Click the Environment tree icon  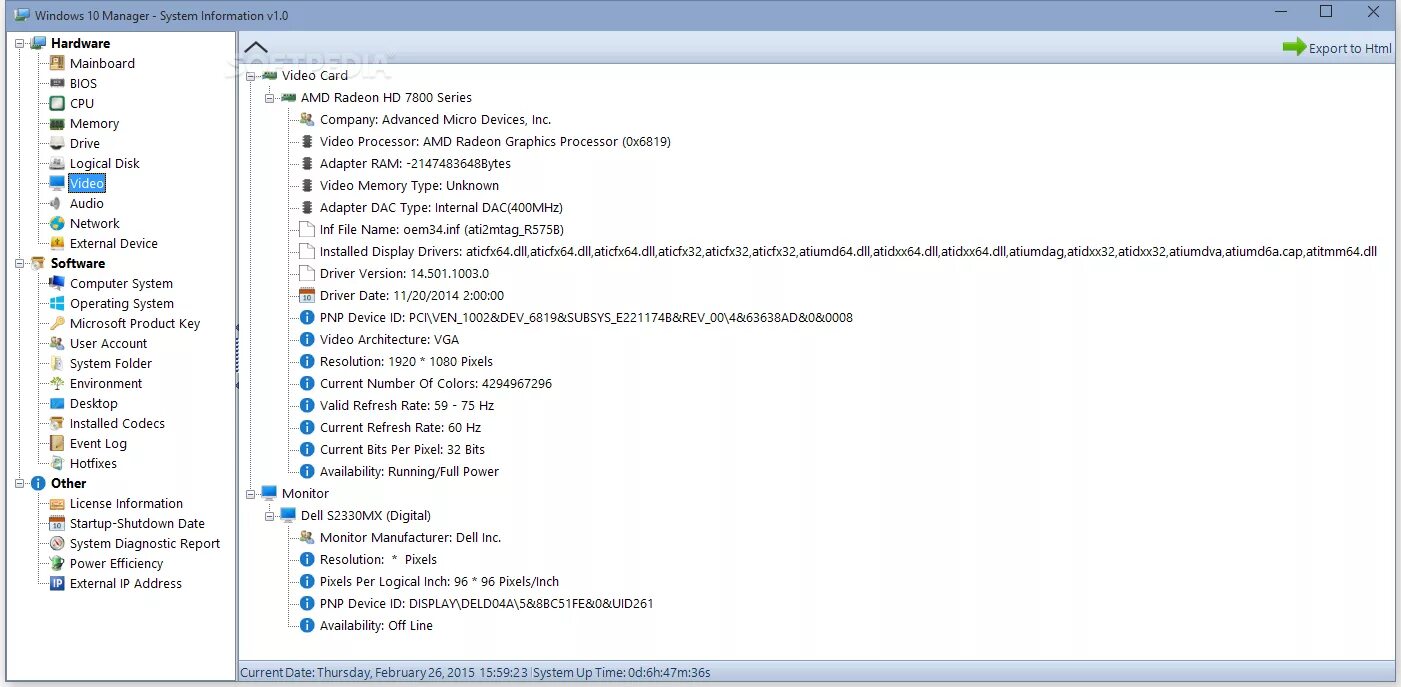point(57,383)
